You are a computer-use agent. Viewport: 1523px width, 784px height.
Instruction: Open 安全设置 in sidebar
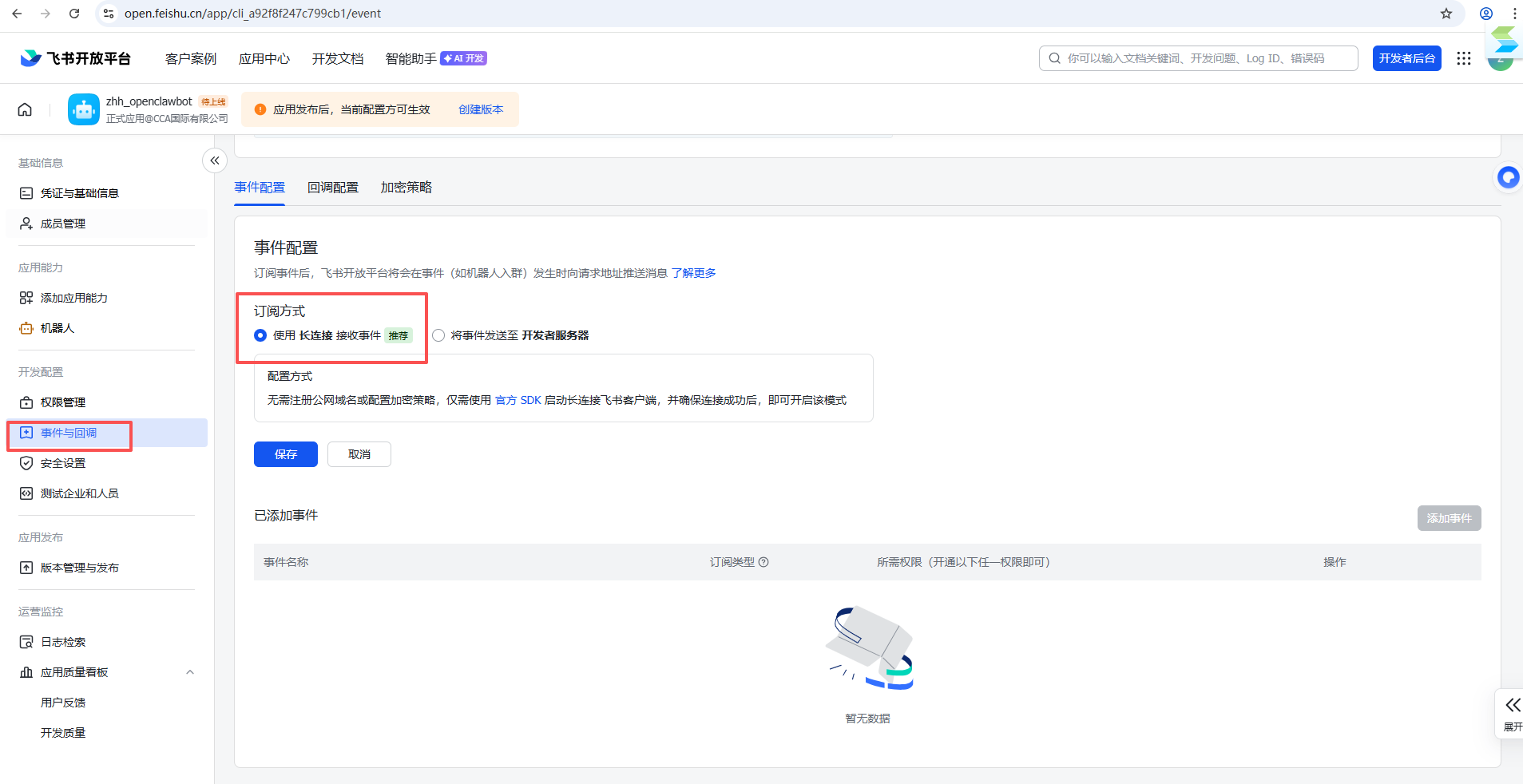63,463
